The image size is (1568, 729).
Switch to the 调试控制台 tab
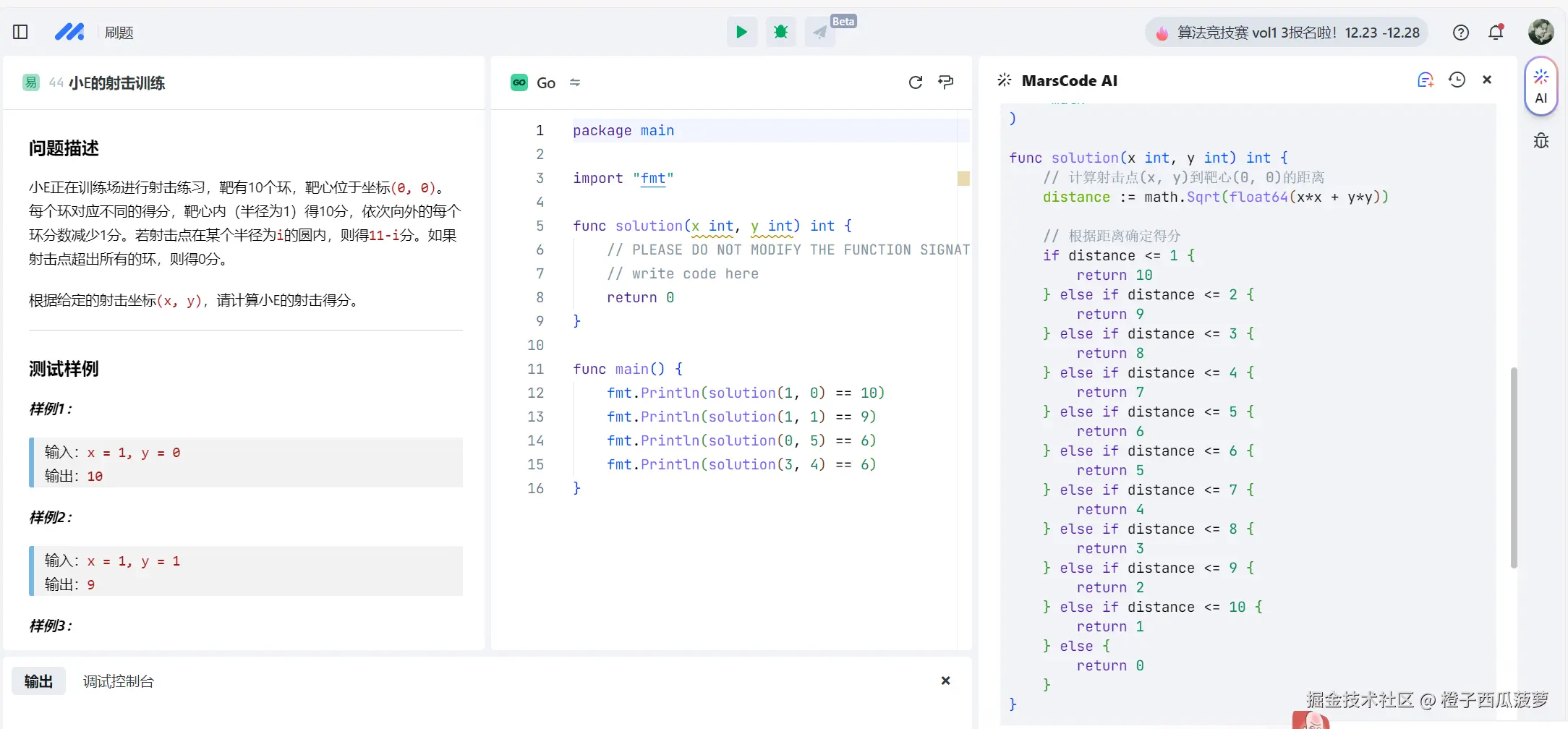point(118,681)
